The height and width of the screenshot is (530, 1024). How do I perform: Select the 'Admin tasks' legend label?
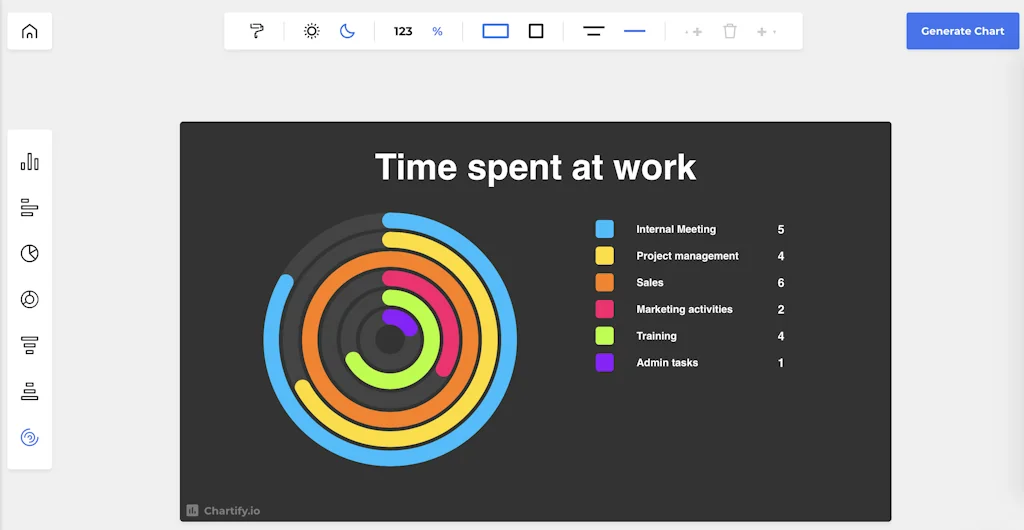(667, 363)
